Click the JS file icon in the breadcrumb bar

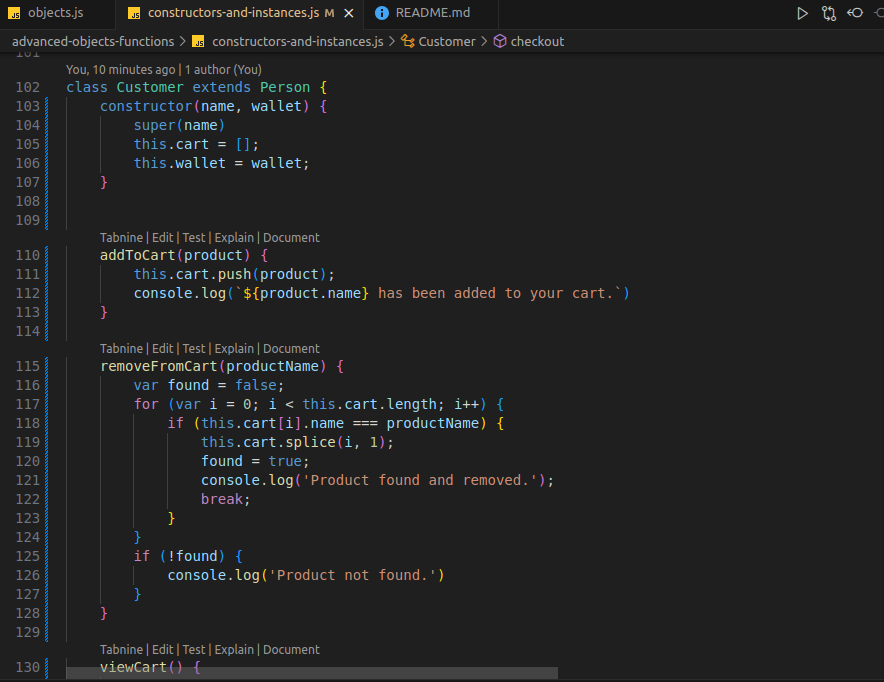coord(198,41)
